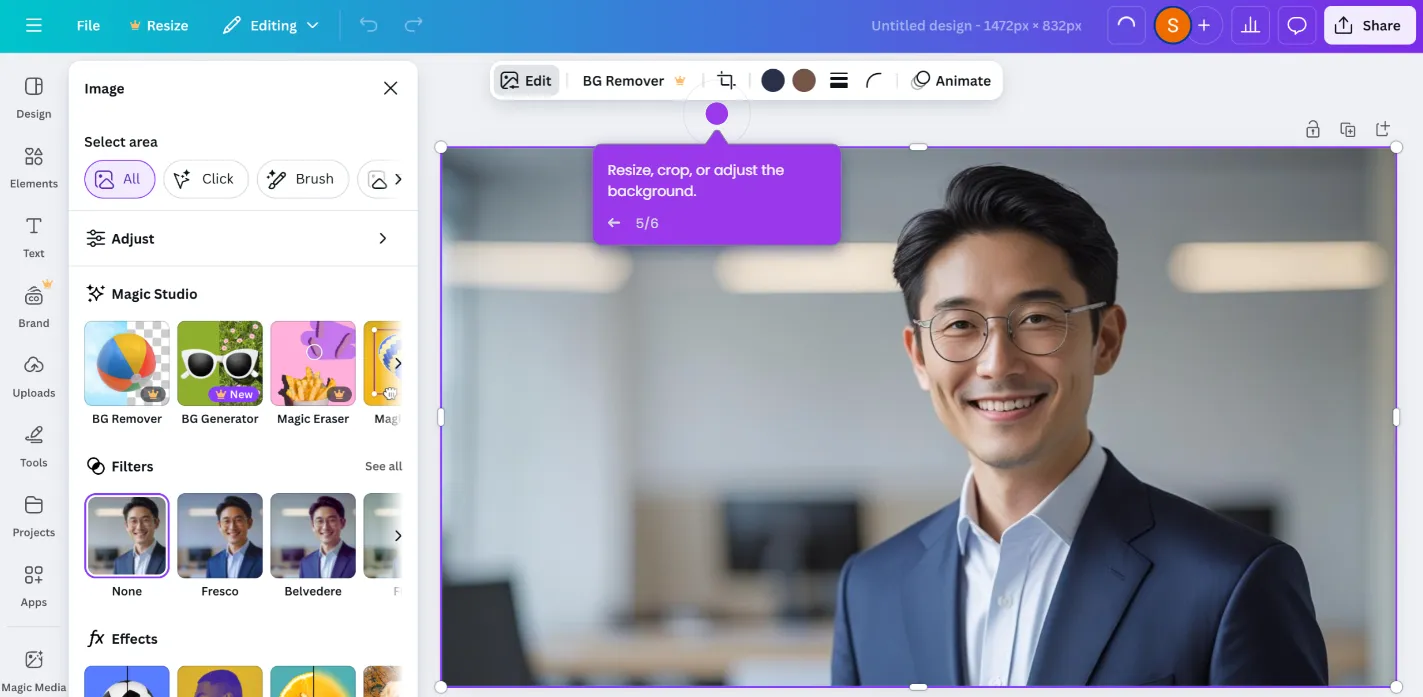The width and height of the screenshot is (1423, 697).
Task: Edit the Untitled design title field
Action: tap(976, 26)
